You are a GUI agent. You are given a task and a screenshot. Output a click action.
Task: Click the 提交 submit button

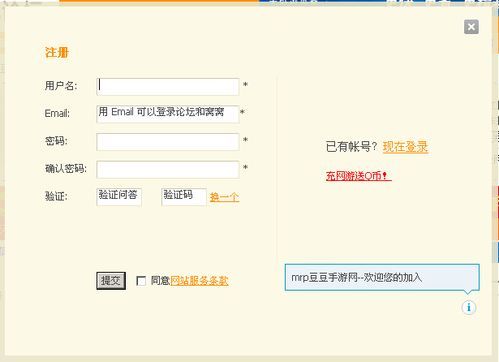pyautogui.click(x=111, y=281)
